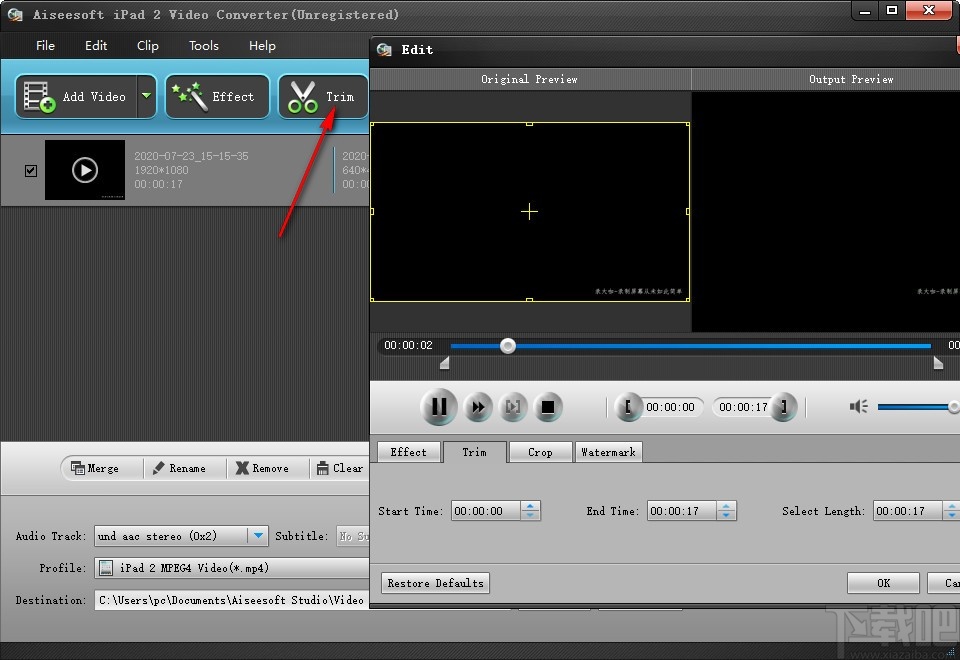Viewport: 960px width, 660px height.
Task: Switch to the Trim tab
Action: pyautogui.click(x=474, y=452)
